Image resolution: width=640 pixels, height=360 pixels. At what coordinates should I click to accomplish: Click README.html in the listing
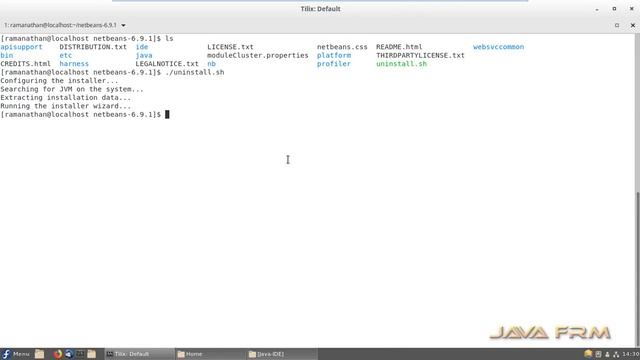point(399,47)
